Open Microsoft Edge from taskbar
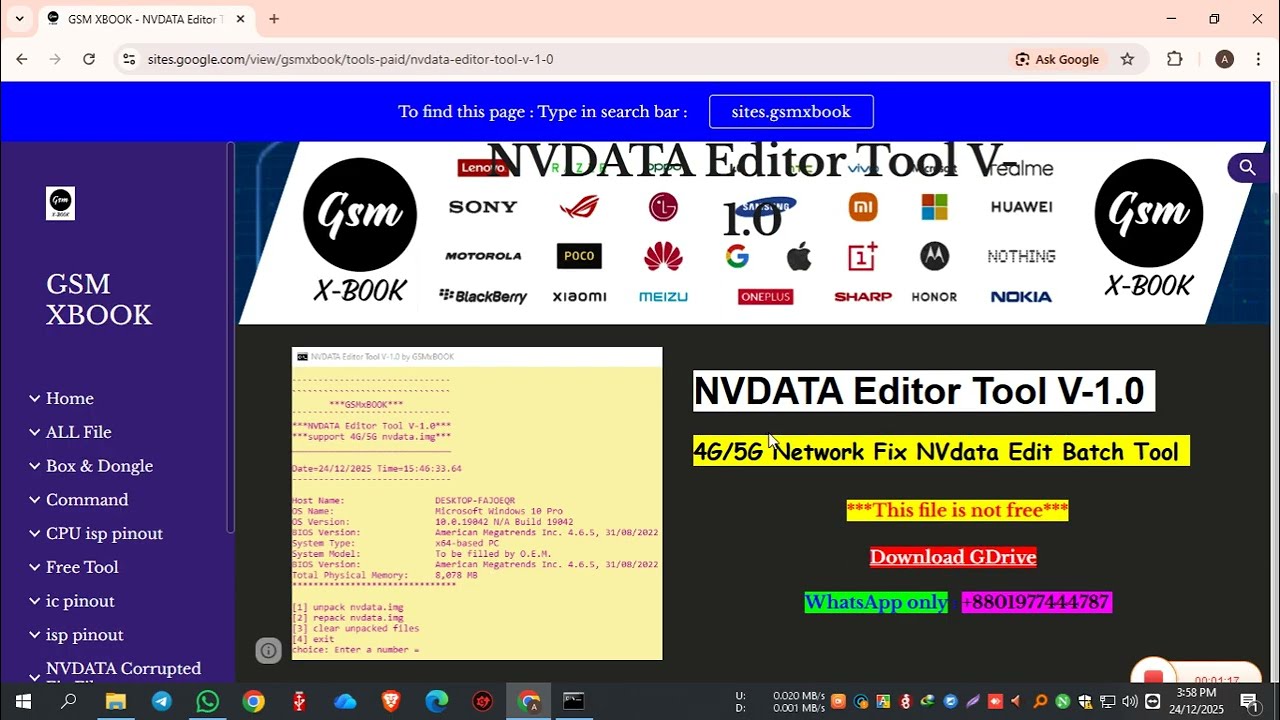Image resolution: width=1280 pixels, height=720 pixels. [x=437, y=701]
